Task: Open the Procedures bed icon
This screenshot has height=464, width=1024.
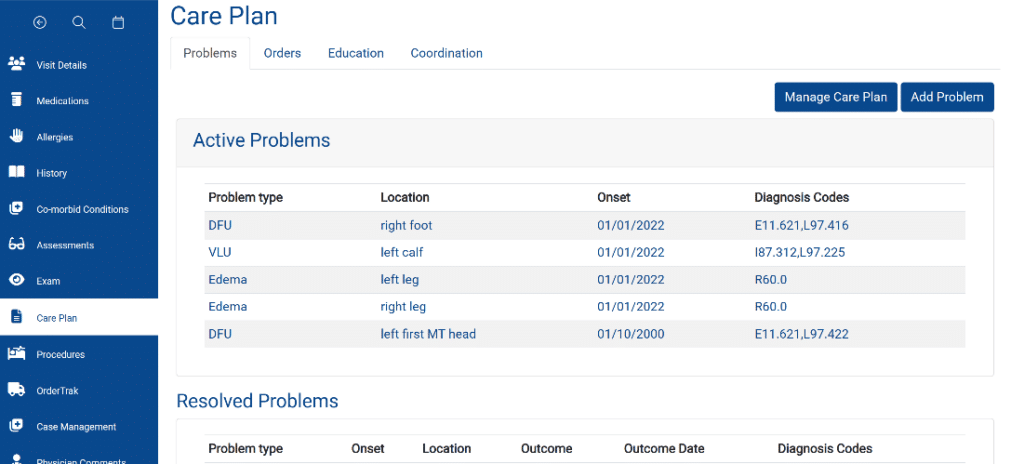Action: click(x=16, y=354)
